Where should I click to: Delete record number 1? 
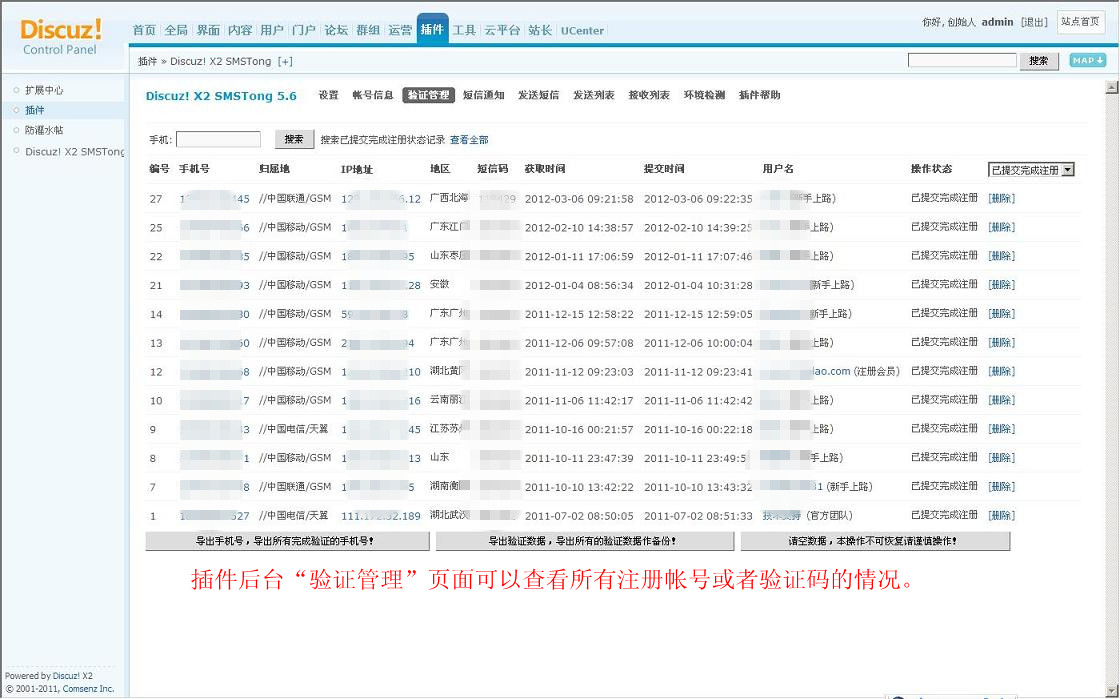click(1001, 516)
